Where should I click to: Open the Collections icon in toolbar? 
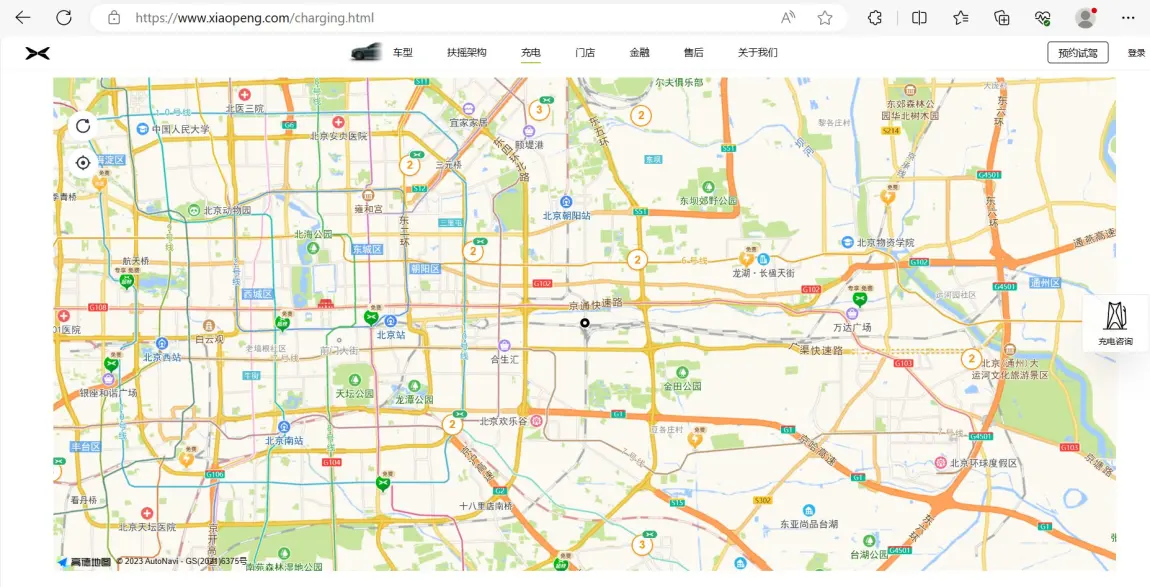tap(1002, 18)
